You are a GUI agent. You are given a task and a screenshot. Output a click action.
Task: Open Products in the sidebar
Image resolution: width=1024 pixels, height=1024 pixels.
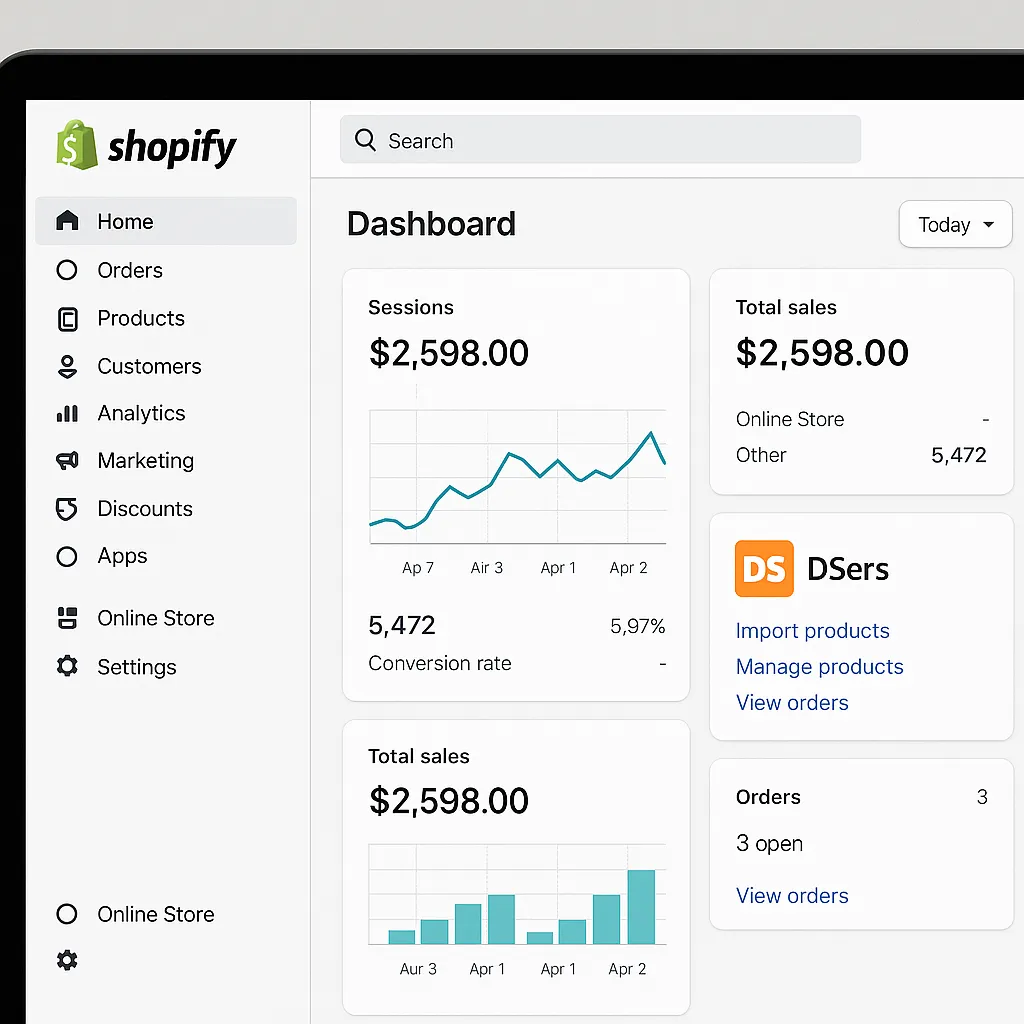click(x=141, y=318)
